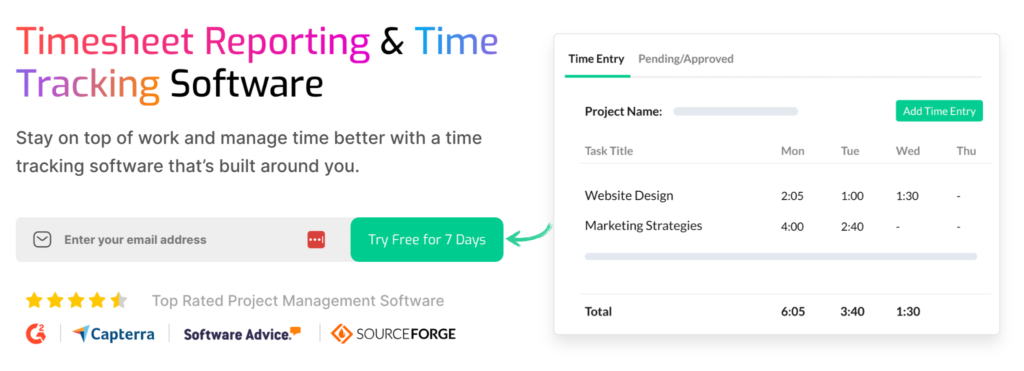Click the Add Time Entry button
The height and width of the screenshot is (371, 1024).
point(939,111)
